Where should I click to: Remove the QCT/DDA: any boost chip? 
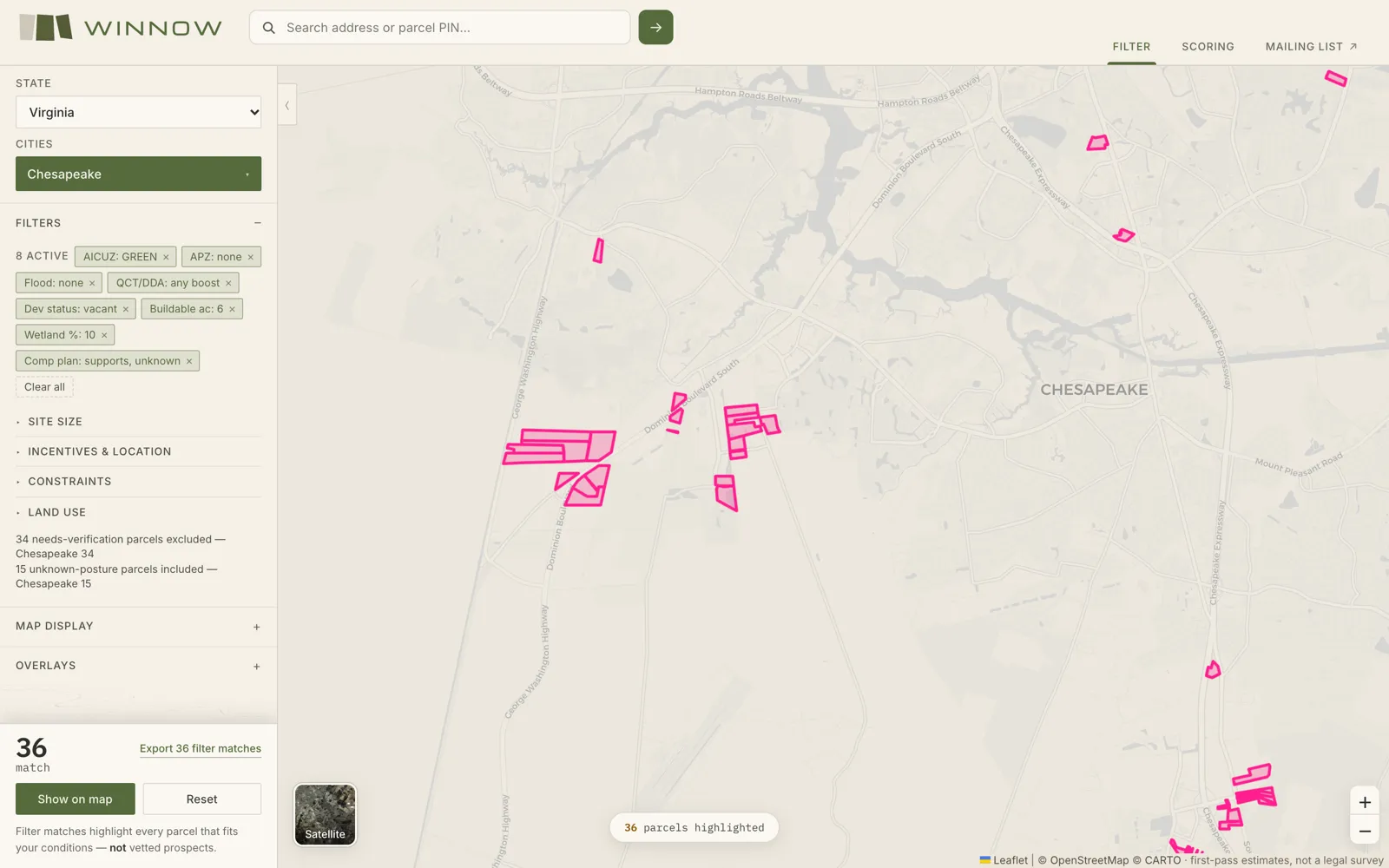pyautogui.click(x=228, y=283)
